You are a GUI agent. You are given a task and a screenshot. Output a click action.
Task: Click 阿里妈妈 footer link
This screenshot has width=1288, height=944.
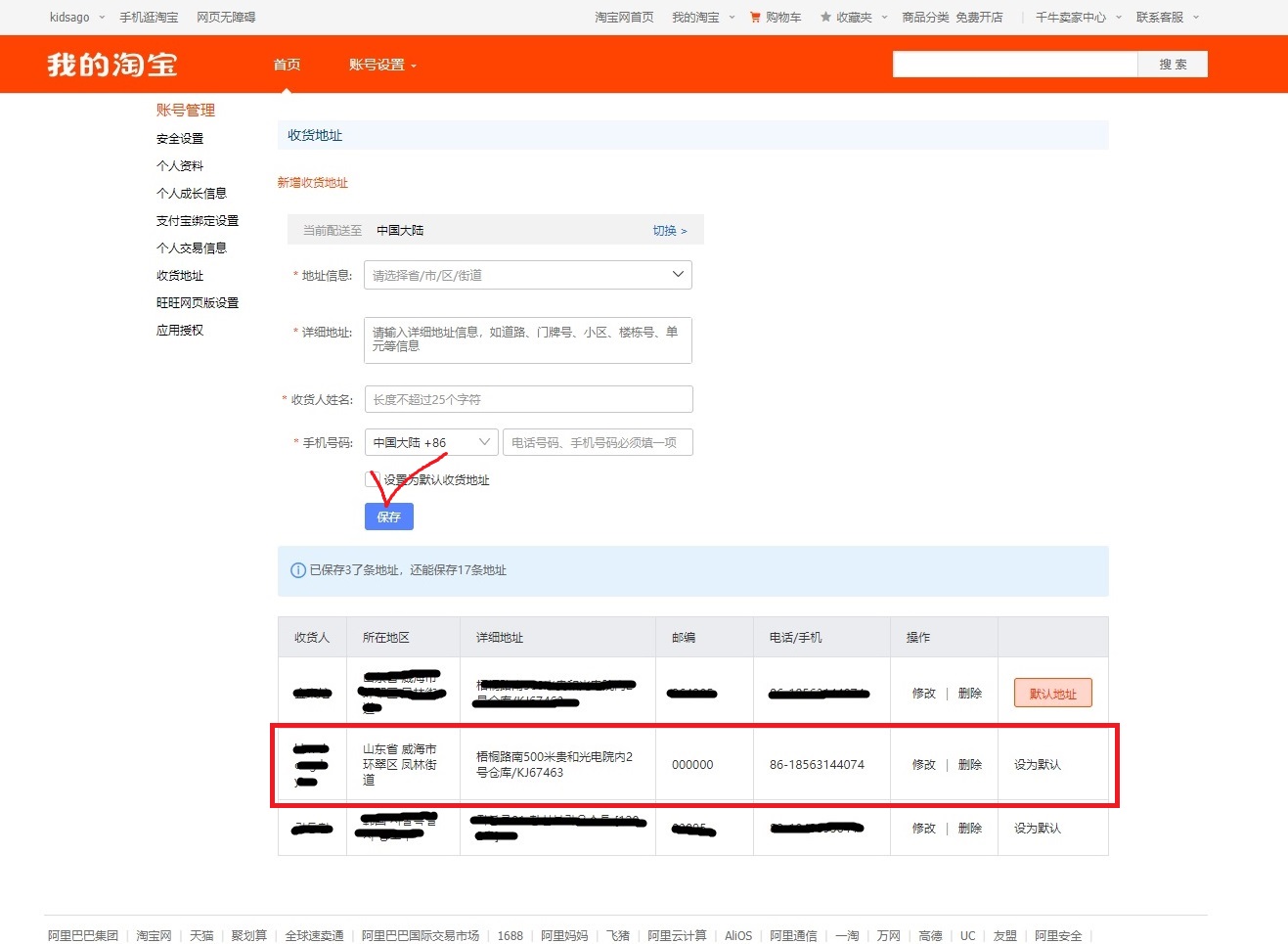[x=564, y=936]
